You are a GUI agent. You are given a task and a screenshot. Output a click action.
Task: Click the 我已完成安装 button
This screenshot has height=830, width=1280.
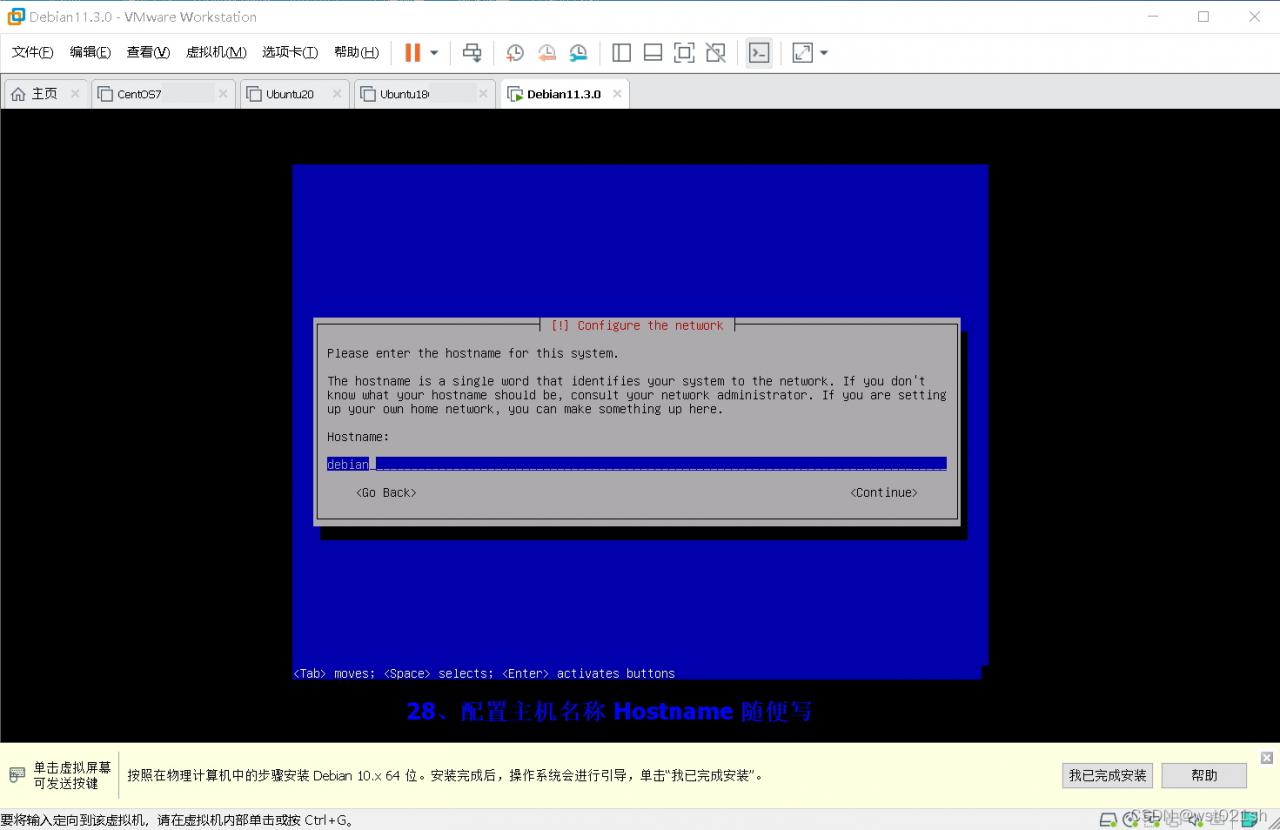tap(1107, 775)
